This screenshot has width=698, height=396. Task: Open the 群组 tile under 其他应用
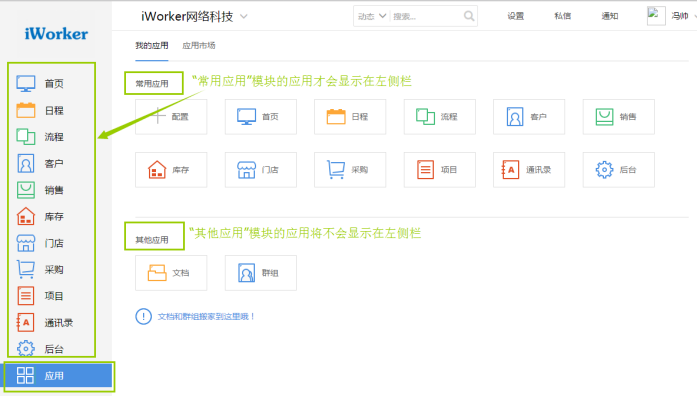coord(260,273)
